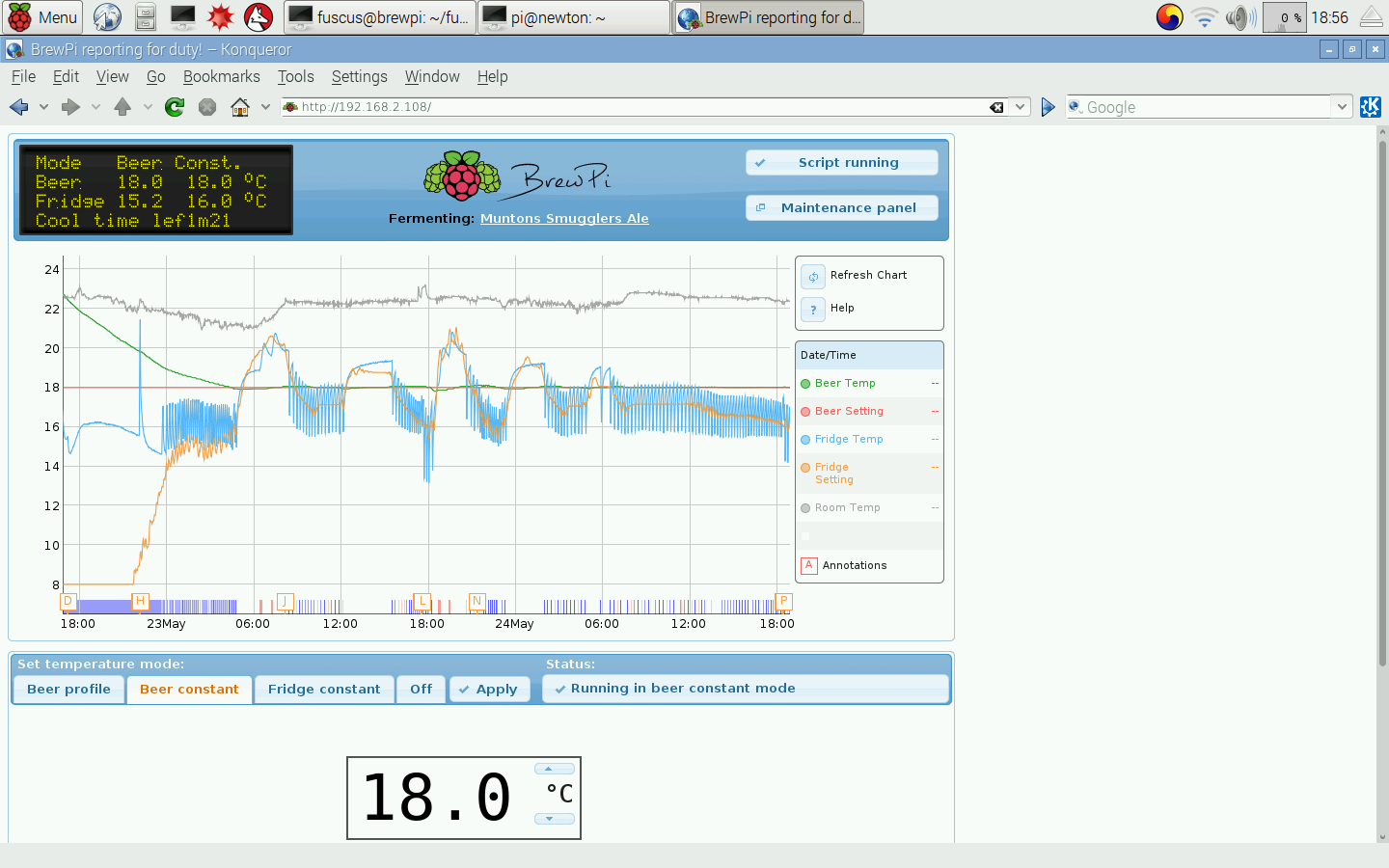Click the eject icon in system tray

[x=1372, y=17]
